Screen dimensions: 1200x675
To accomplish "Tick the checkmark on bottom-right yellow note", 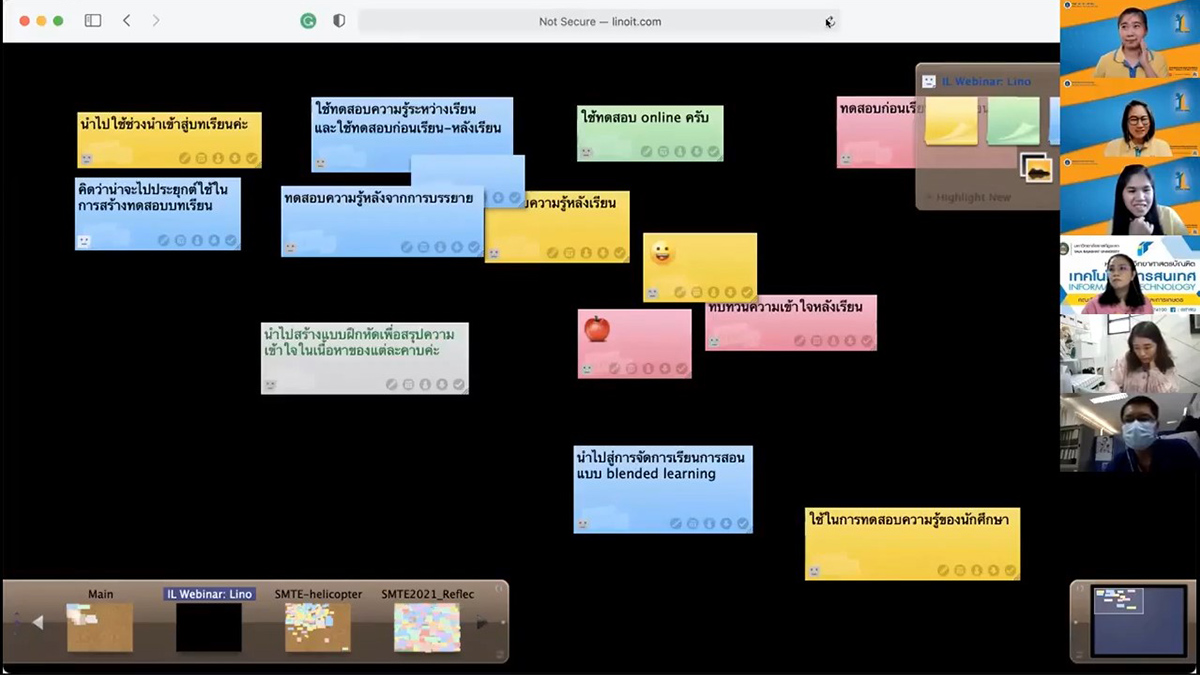I will (x=1010, y=571).
